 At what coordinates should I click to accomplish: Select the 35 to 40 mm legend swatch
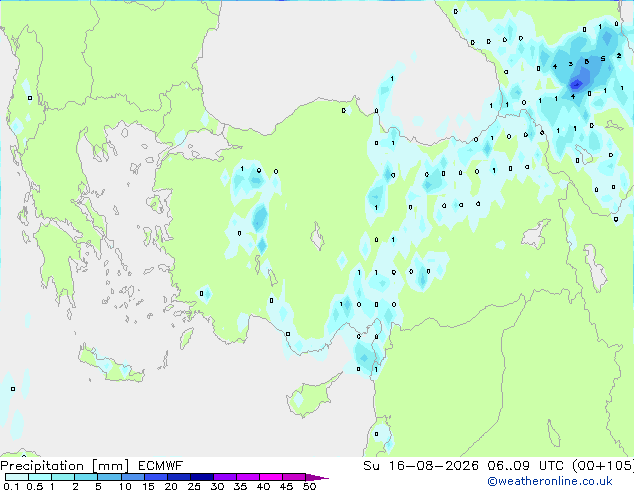(x=247, y=477)
